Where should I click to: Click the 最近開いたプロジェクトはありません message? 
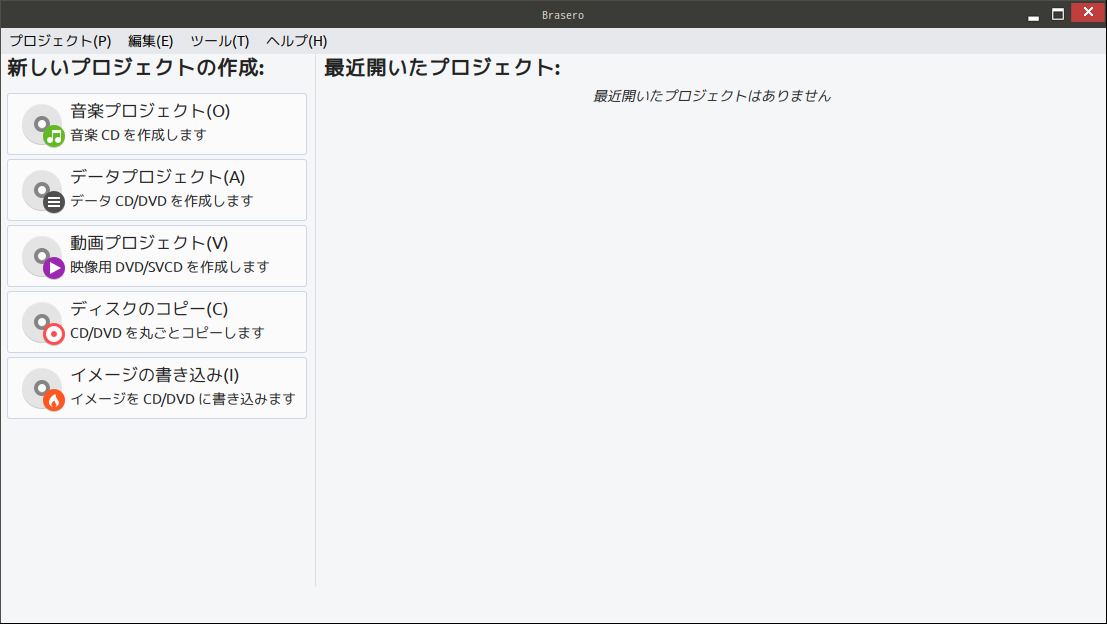coord(712,96)
